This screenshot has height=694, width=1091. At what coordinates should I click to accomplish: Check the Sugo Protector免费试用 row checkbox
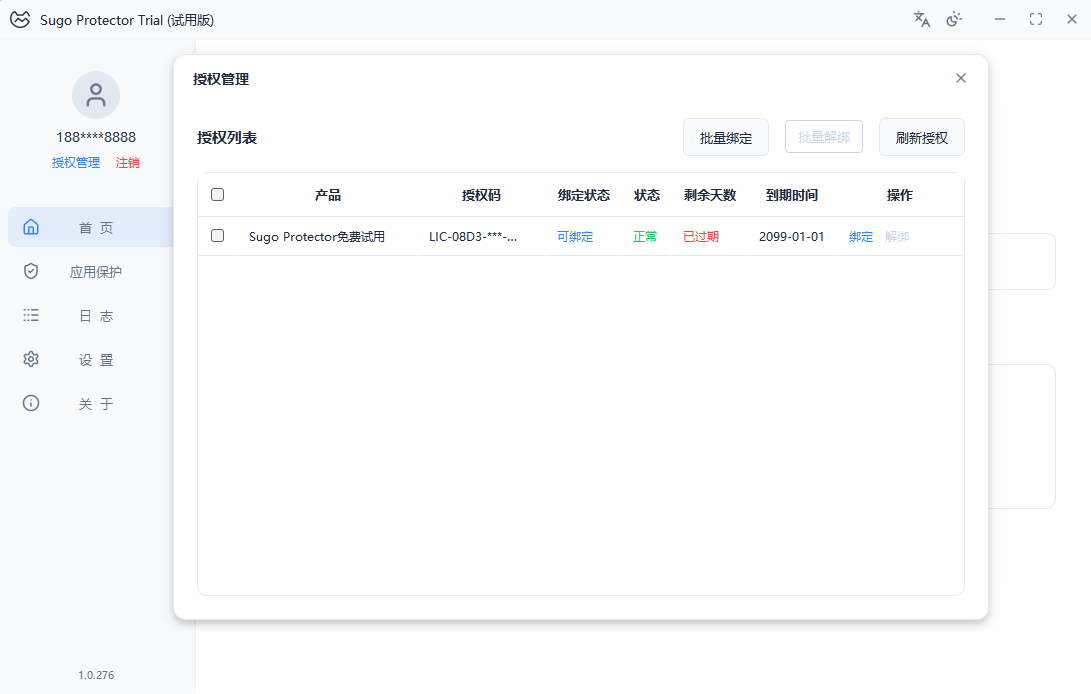click(217, 236)
